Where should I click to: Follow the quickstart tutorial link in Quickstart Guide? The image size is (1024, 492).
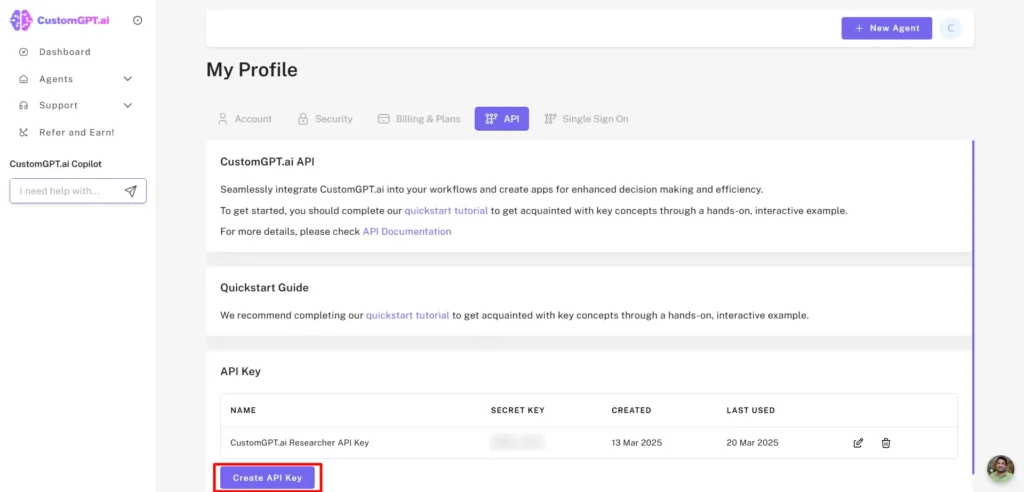pos(407,315)
